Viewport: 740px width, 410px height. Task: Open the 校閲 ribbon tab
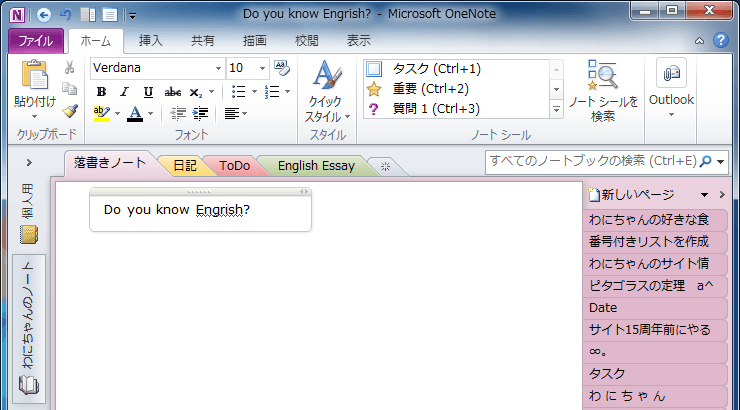pyautogui.click(x=307, y=41)
